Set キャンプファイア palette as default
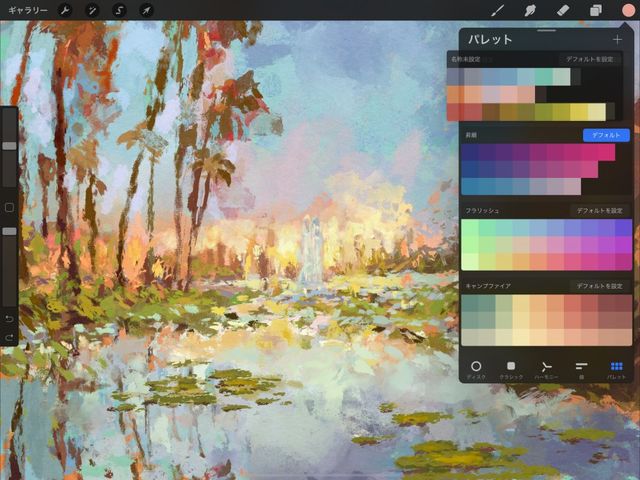 (x=600, y=286)
